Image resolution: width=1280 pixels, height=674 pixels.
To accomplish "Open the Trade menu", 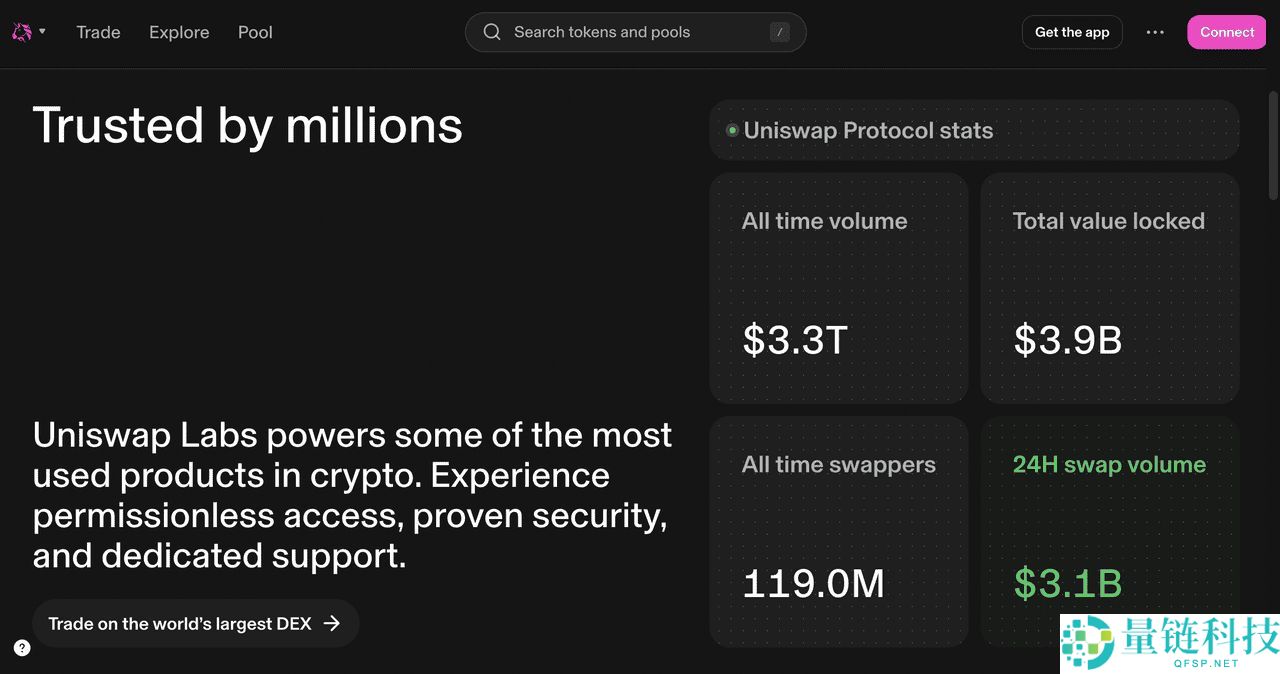I will click(x=97, y=31).
